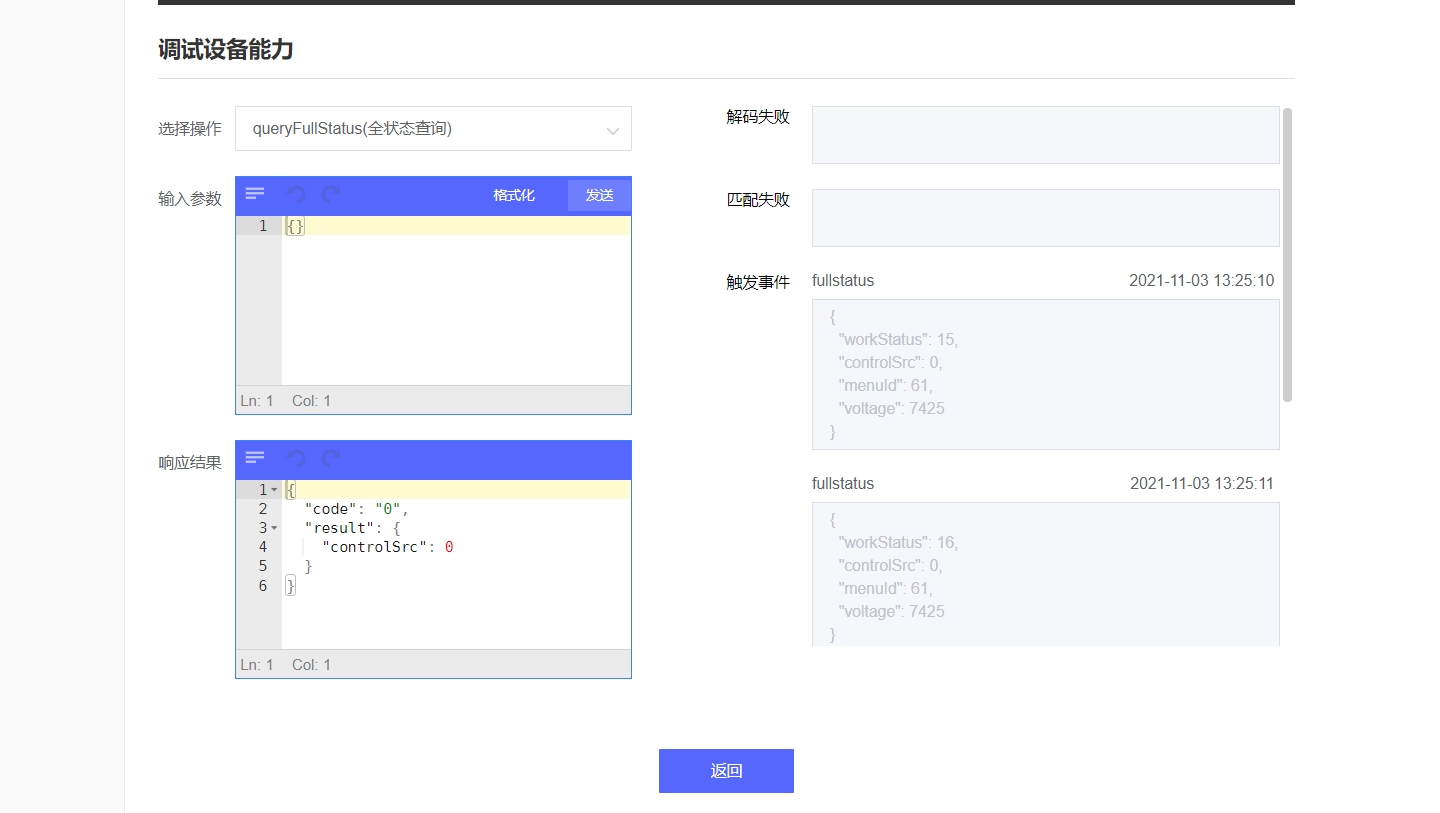
Task: Click into the input parameters code area
Action: [455, 300]
